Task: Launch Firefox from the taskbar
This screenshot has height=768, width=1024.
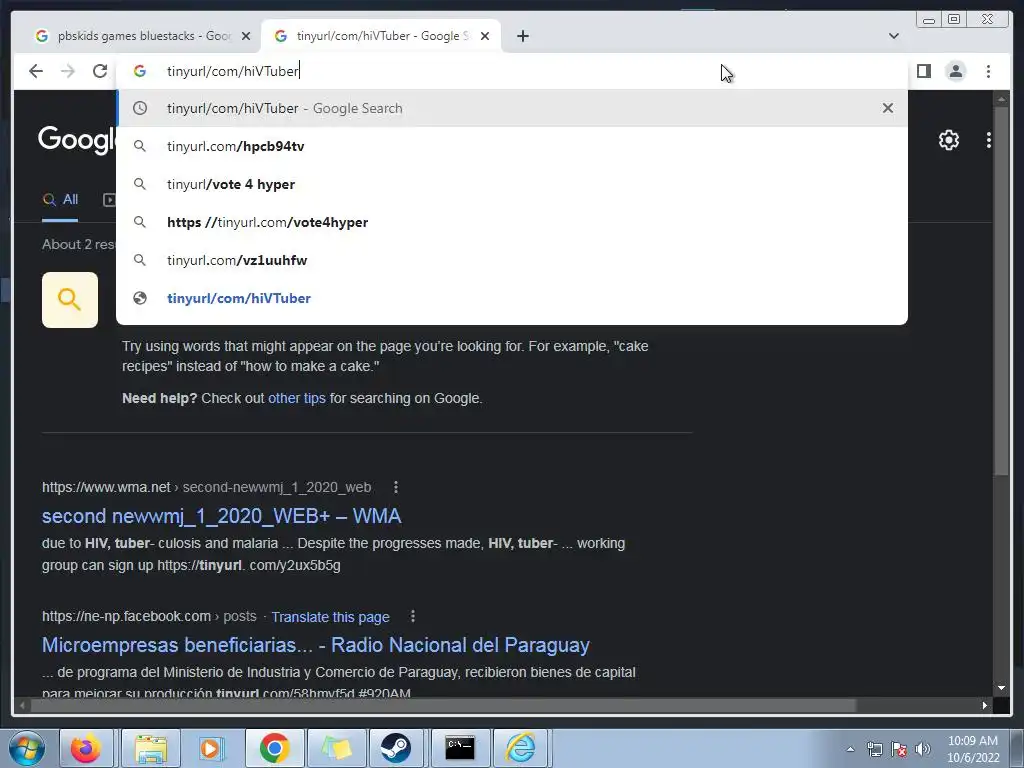Action: (x=86, y=748)
